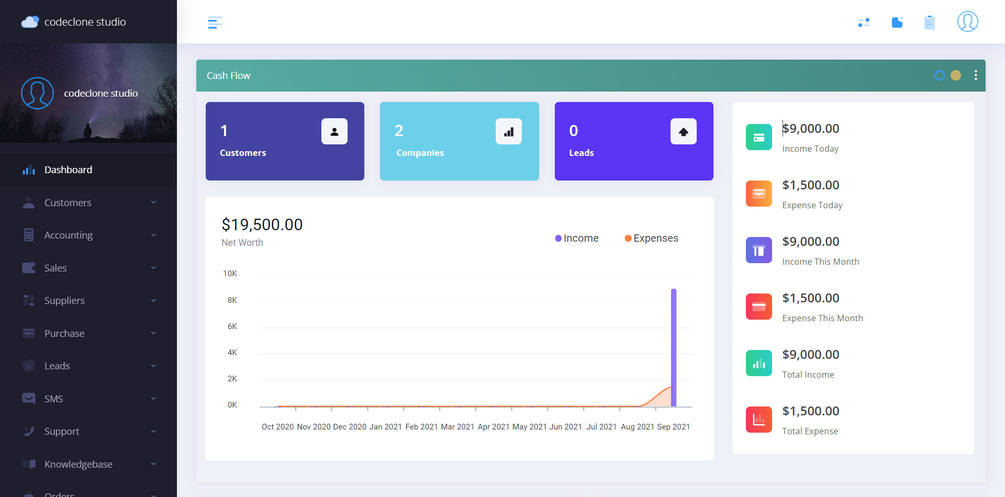1005x497 pixels.
Task: Expand the Leads menu chevron
Action: pos(153,366)
